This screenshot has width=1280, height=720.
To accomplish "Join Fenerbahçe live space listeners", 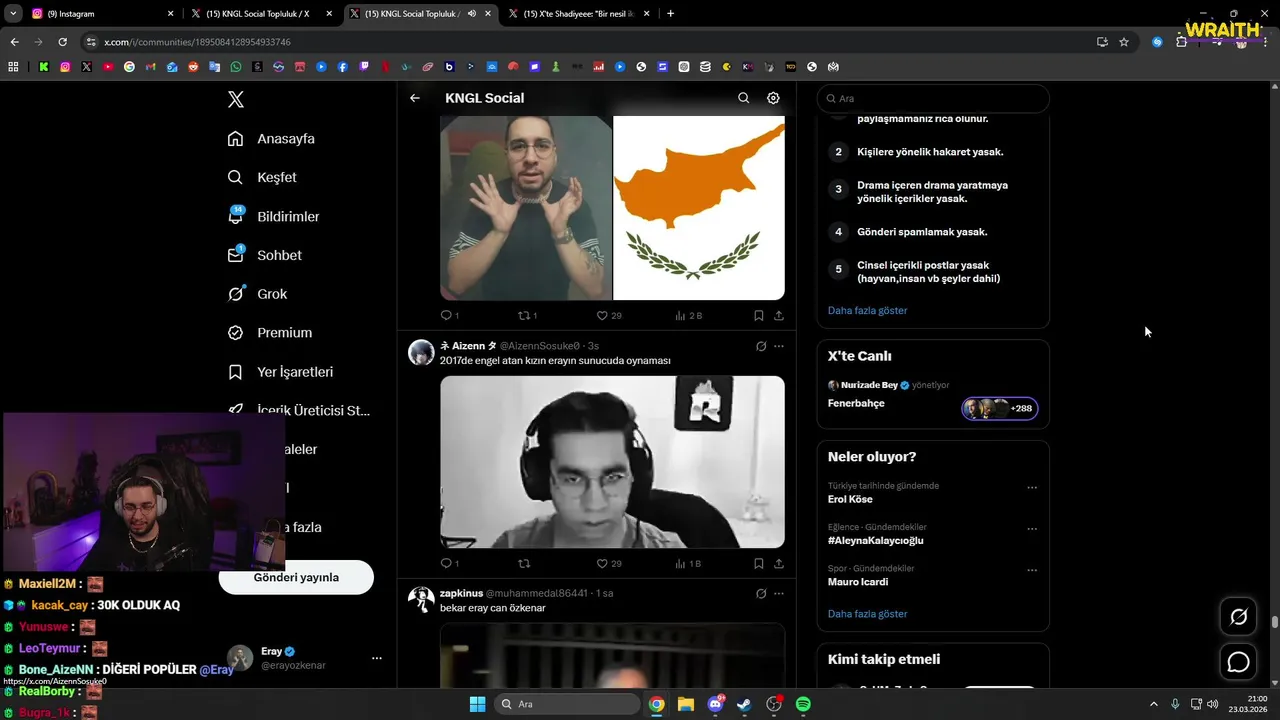I will 1000,408.
